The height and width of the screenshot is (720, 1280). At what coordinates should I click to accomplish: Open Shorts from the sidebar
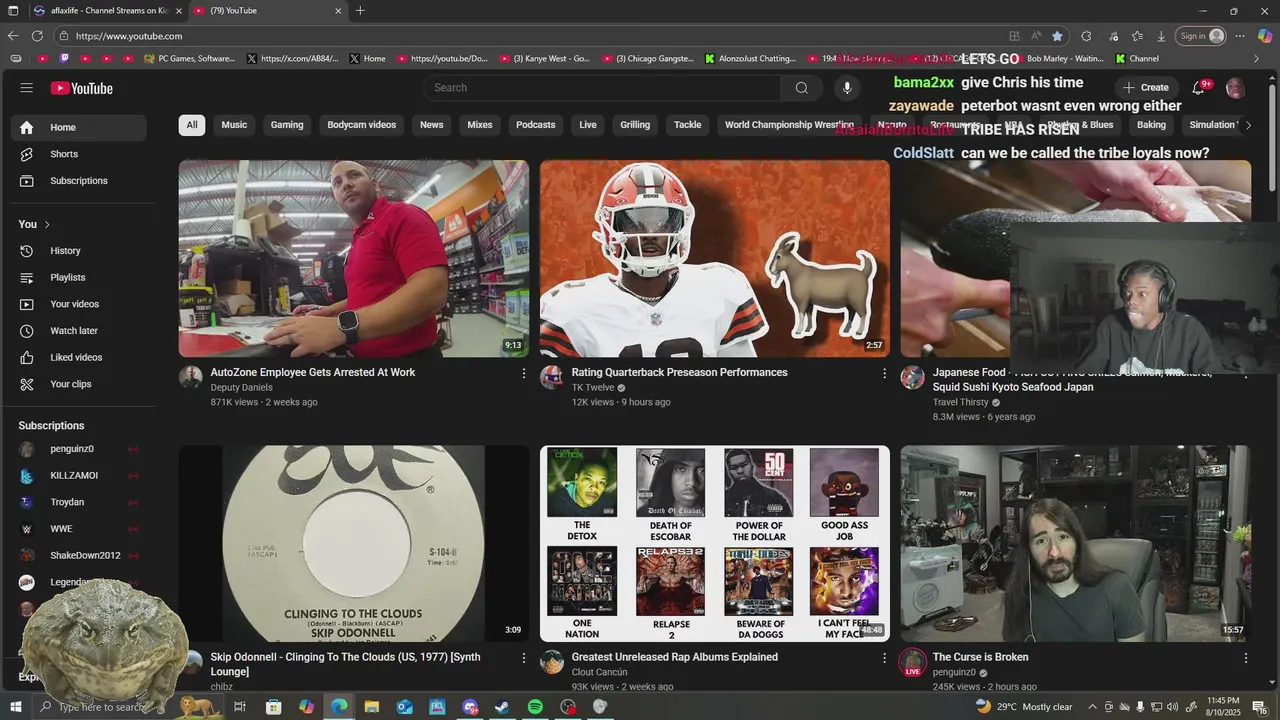pyautogui.click(x=79, y=154)
